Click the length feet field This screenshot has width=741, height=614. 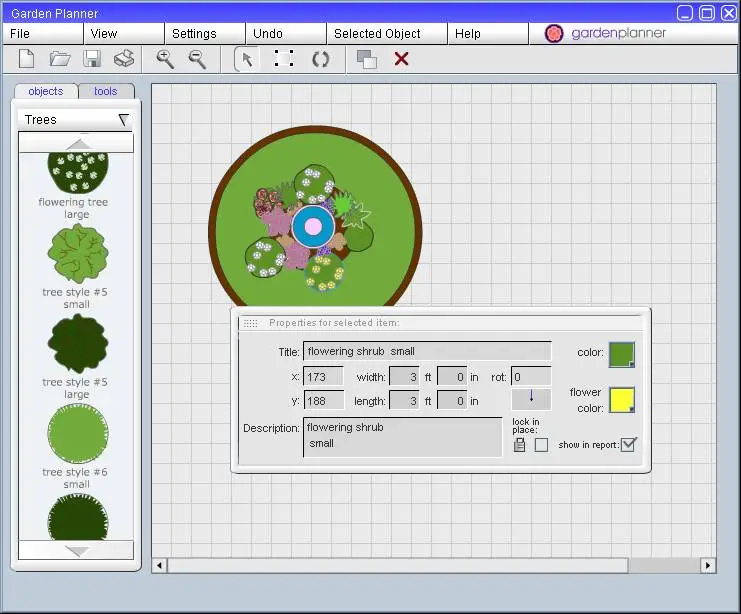404,401
